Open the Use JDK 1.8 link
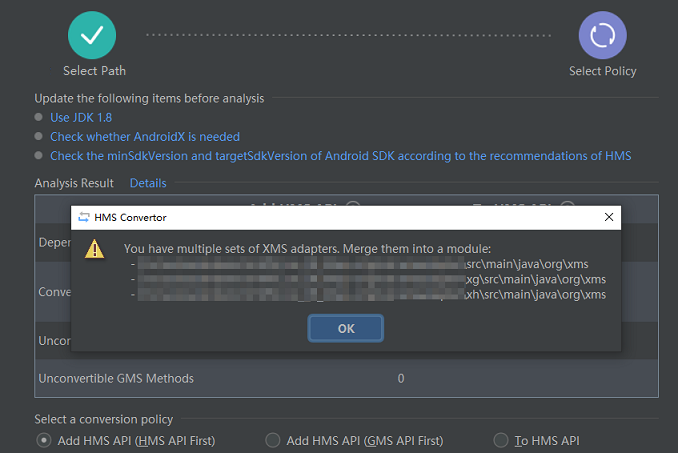This screenshot has width=678, height=453. 81,118
